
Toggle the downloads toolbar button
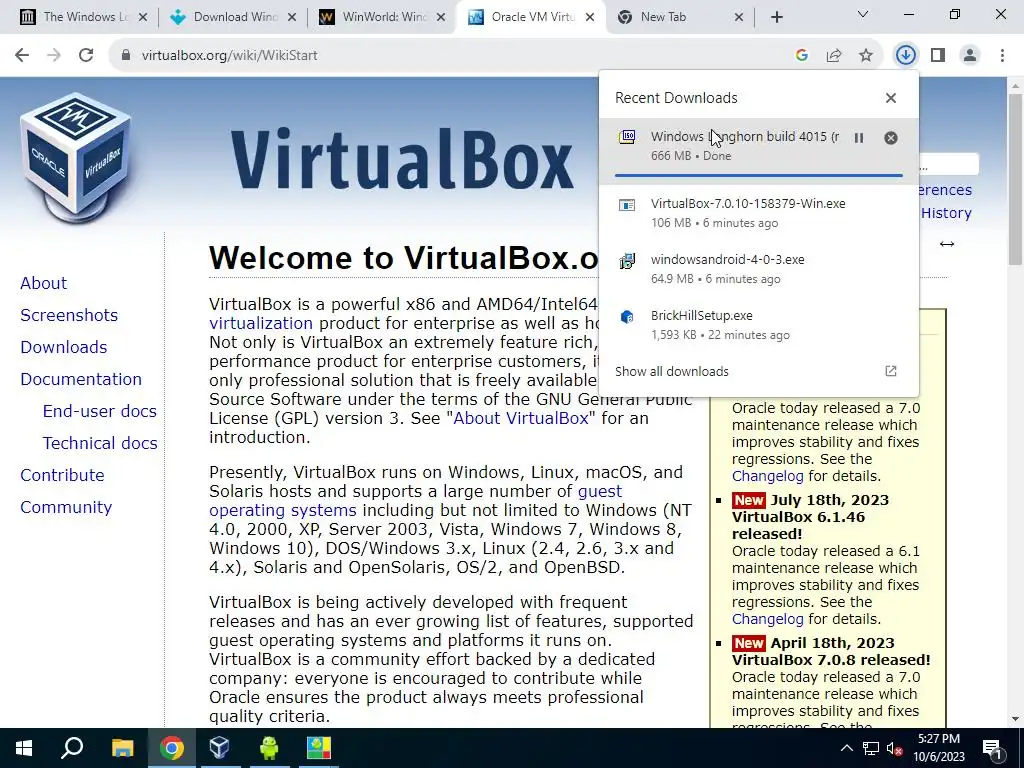(905, 56)
